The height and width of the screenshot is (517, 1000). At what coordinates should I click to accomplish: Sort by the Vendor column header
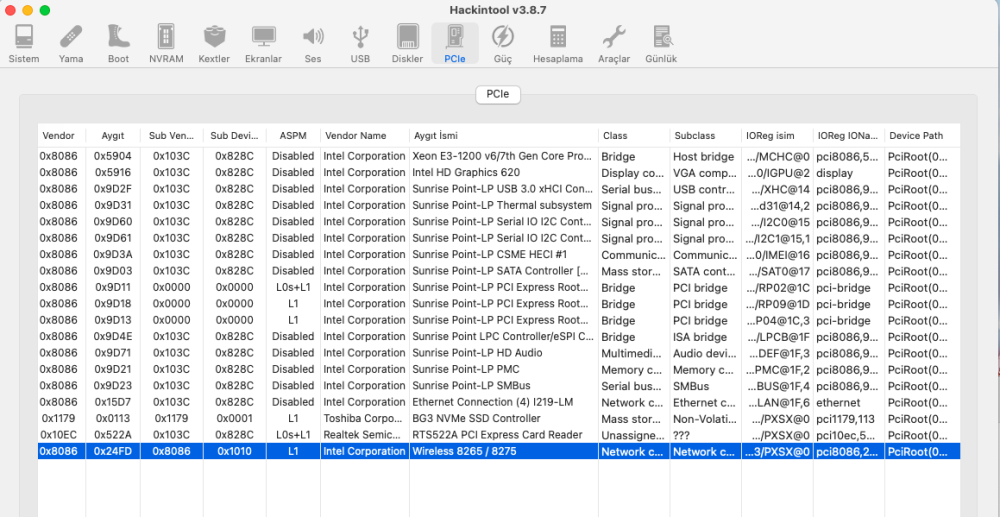(x=59, y=136)
